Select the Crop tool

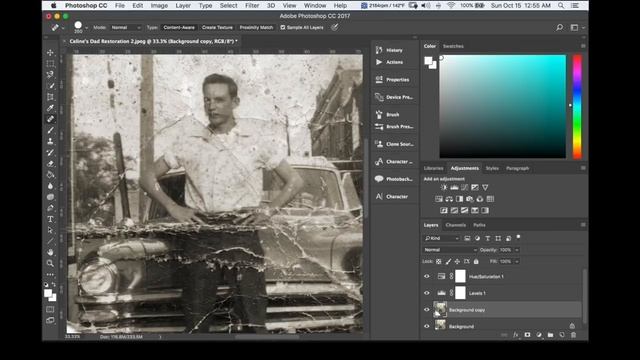tap(50, 97)
